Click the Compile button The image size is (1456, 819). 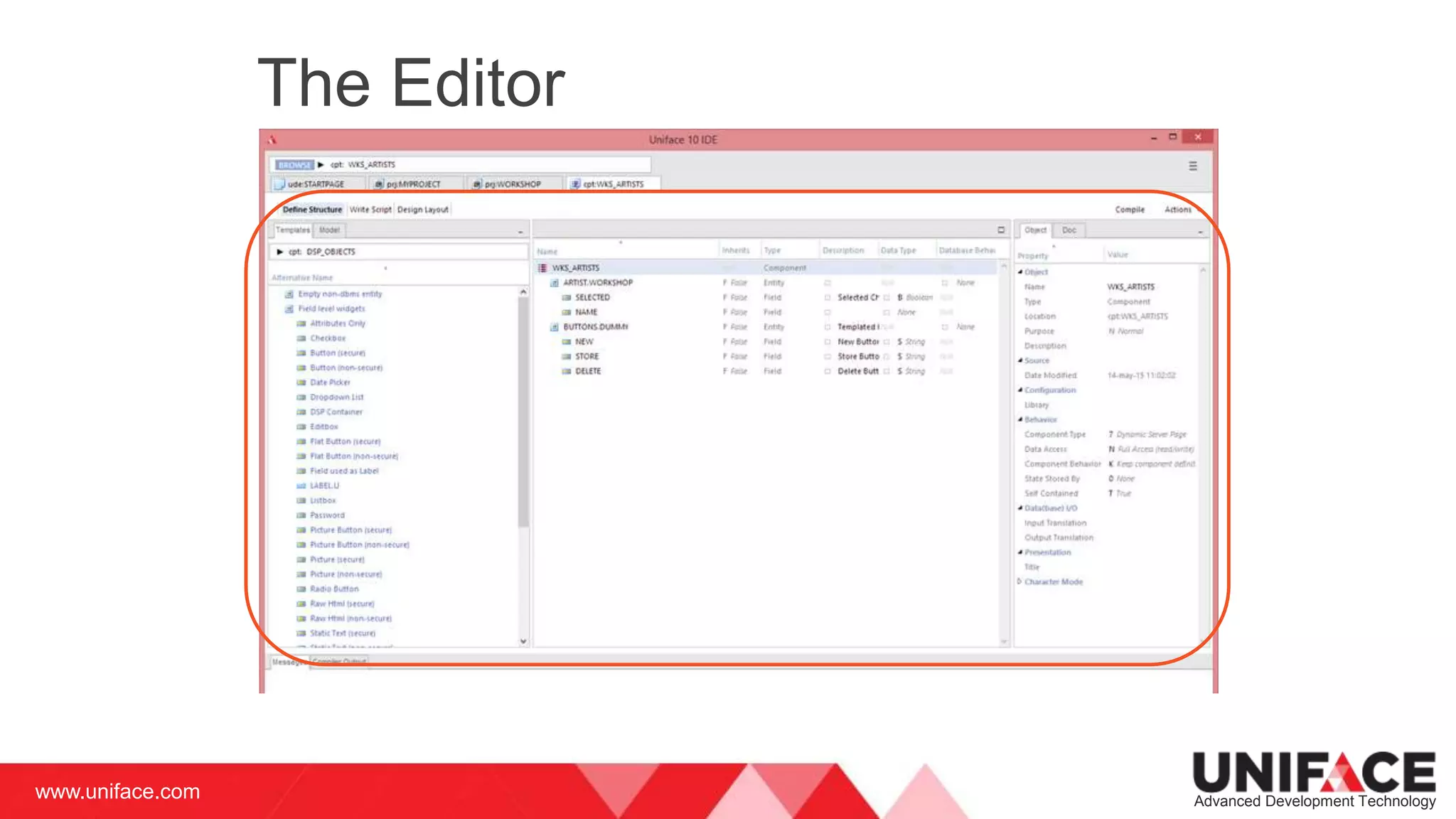click(x=1130, y=210)
